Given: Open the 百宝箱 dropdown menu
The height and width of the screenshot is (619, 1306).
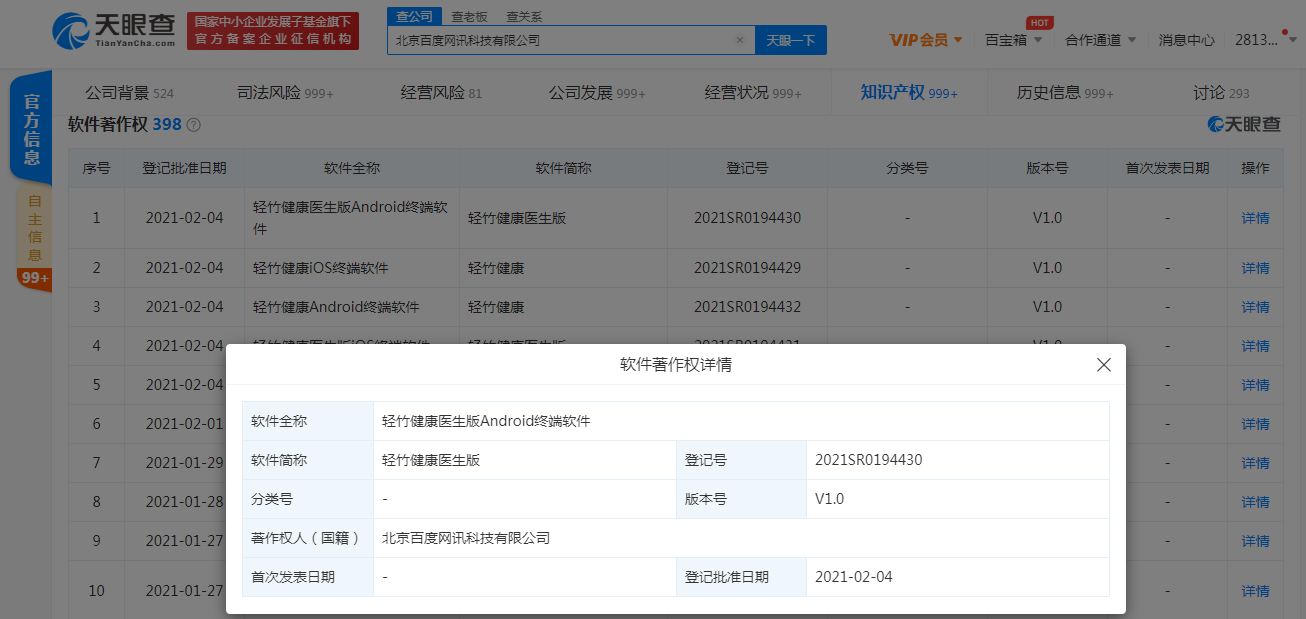Looking at the screenshot, I should pyautogui.click(x=1014, y=40).
